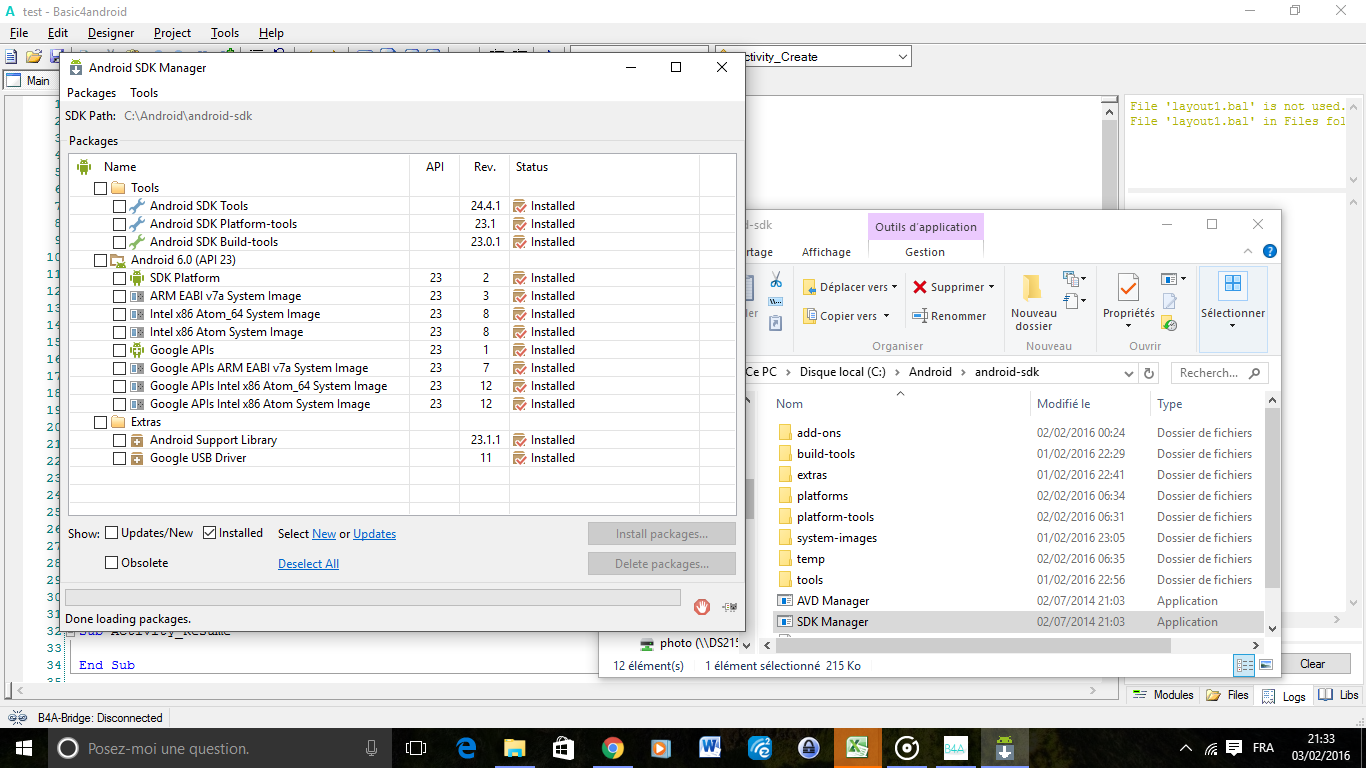The height and width of the screenshot is (768, 1366).
Task: Check the Google USB Driver checkbox
Action: pos(119,458)
